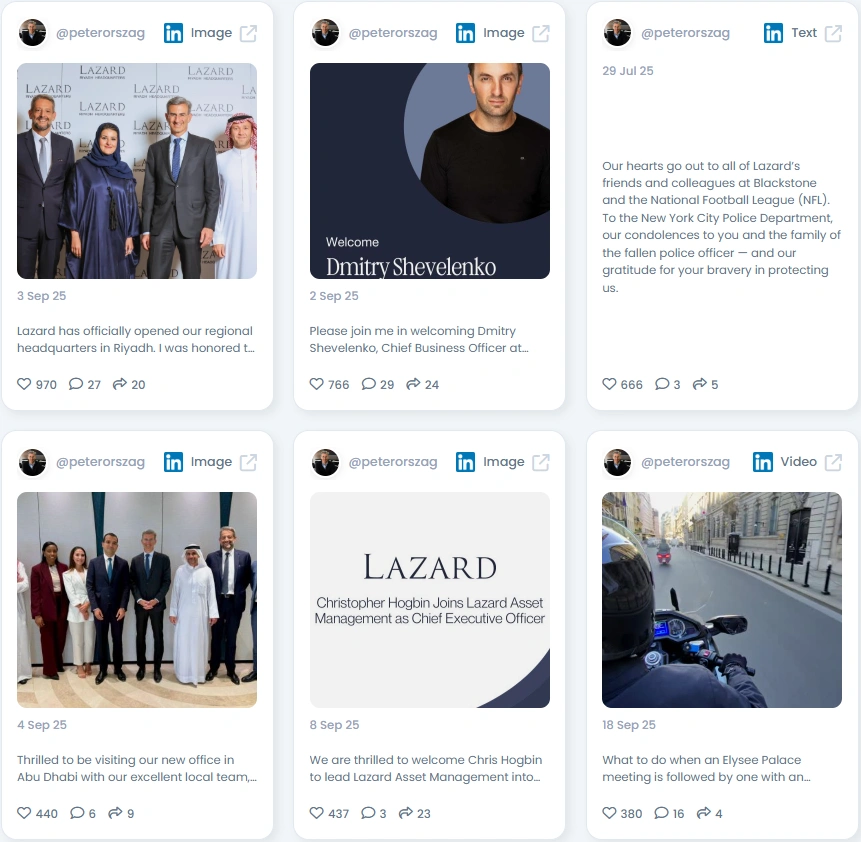Click share icon showing 9 shares

coord(115,813)
